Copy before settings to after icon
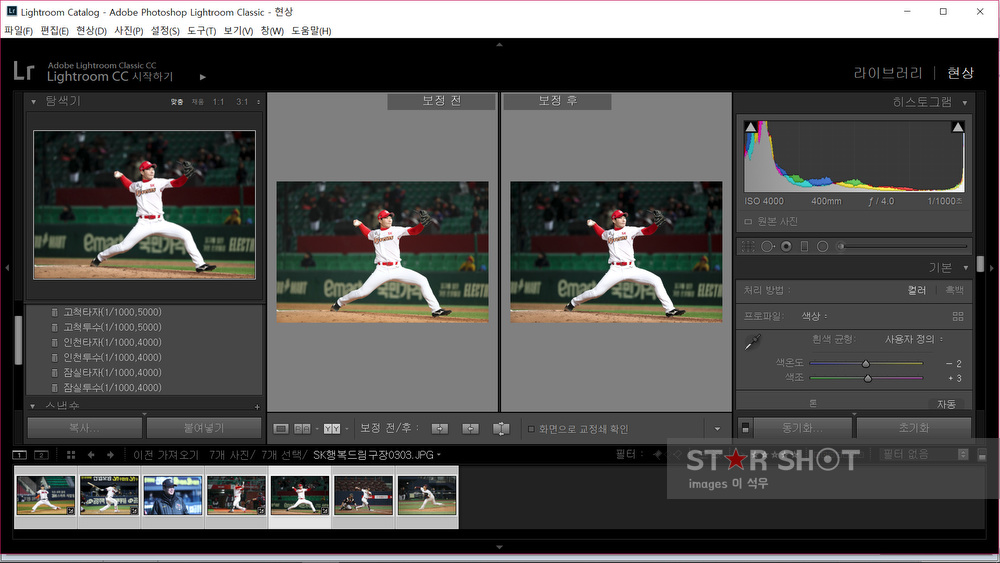This screenshot has height=563, width=1000. (440, 429)
